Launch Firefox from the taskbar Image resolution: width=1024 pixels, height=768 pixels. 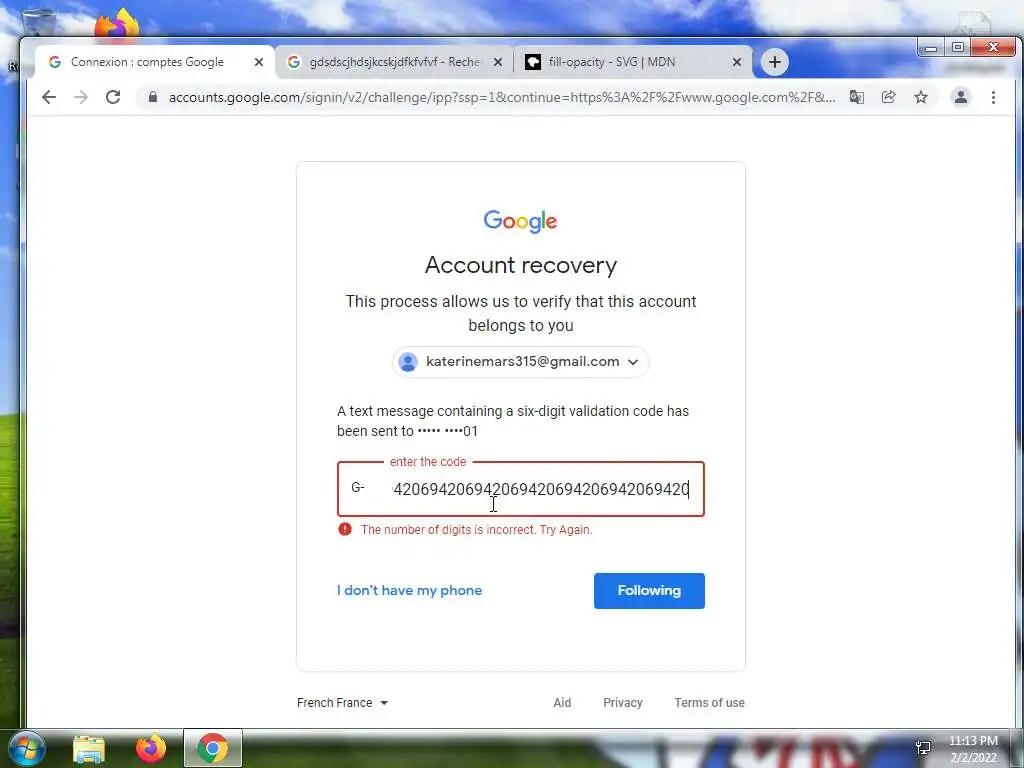click(x=151, y=748)
